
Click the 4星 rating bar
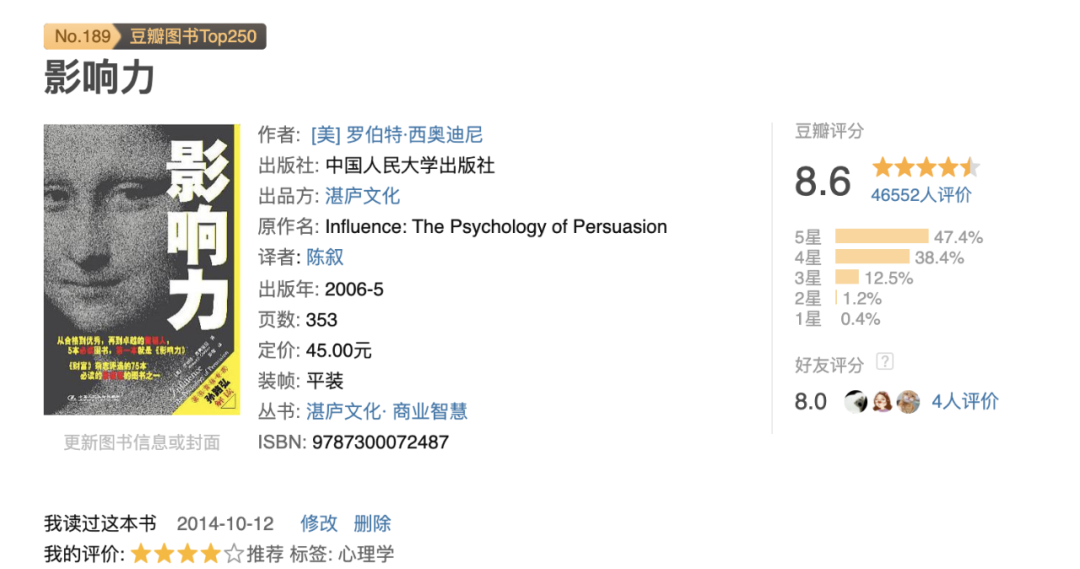(872, 257)
